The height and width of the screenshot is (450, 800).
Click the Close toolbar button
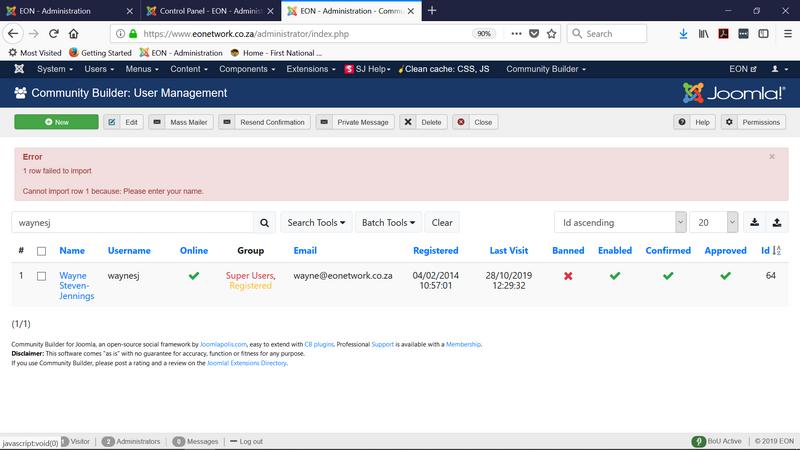pos(475,122)
